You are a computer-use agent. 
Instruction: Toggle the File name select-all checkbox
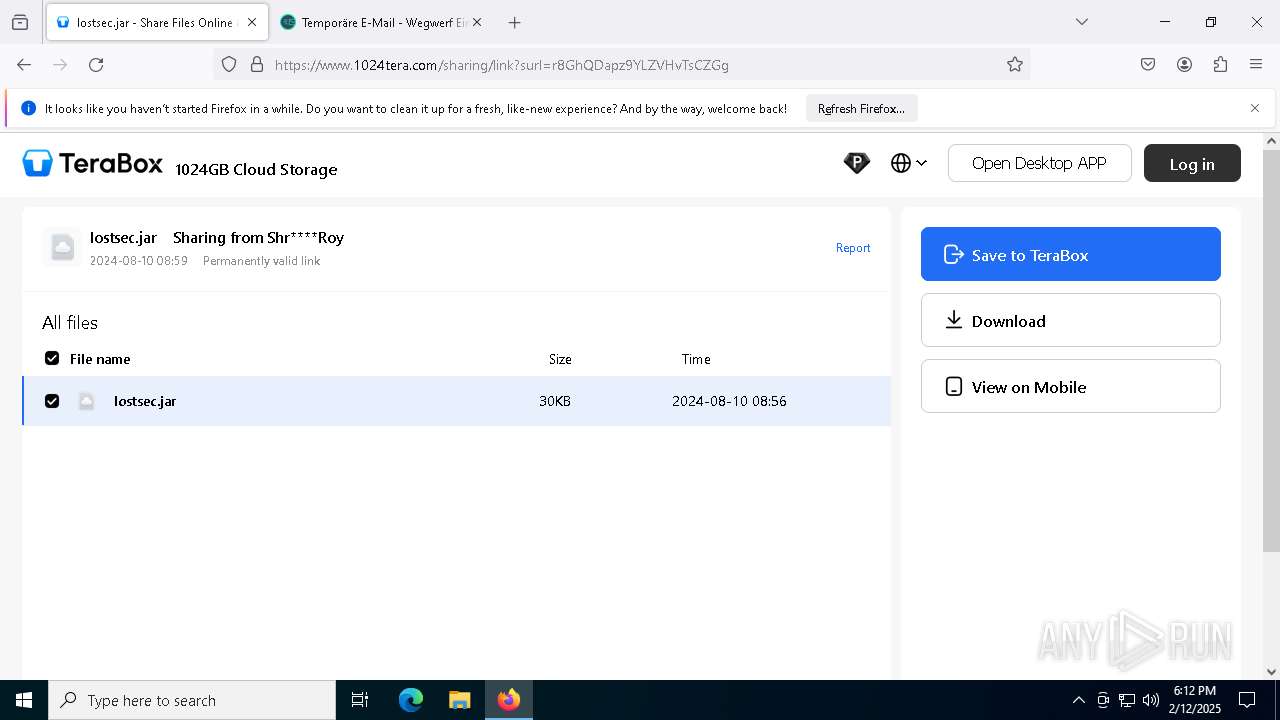click(x=52, y=358)
